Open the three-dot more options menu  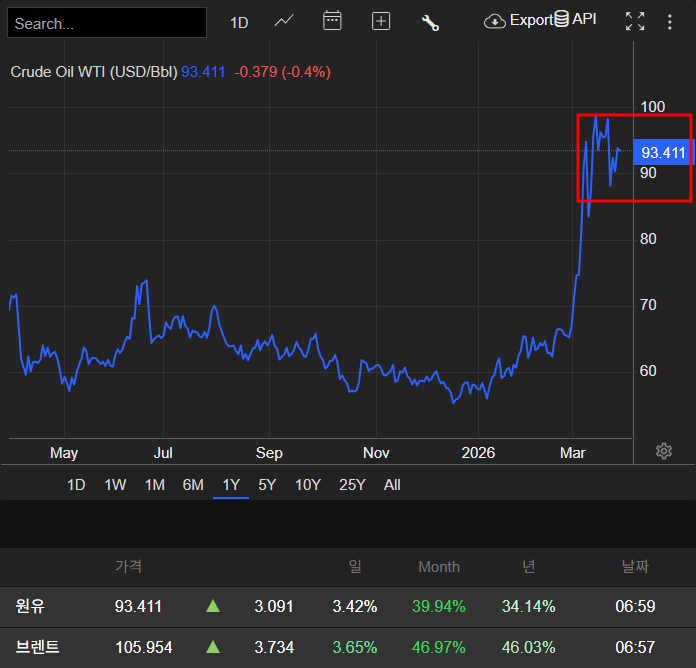(670, 22)
